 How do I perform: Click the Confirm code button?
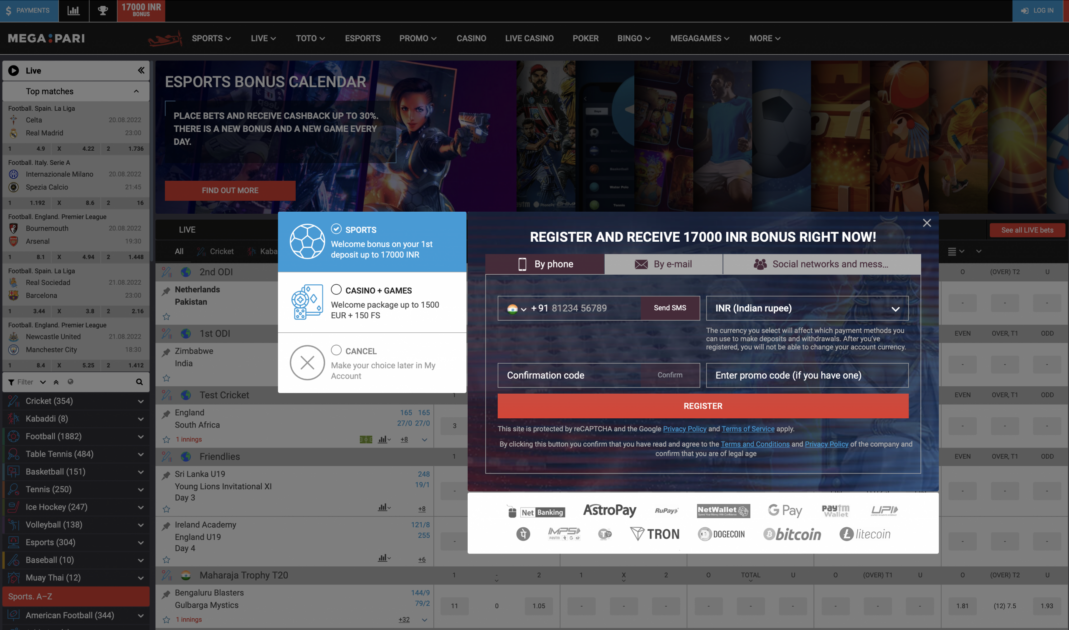[x=670, y=375]
